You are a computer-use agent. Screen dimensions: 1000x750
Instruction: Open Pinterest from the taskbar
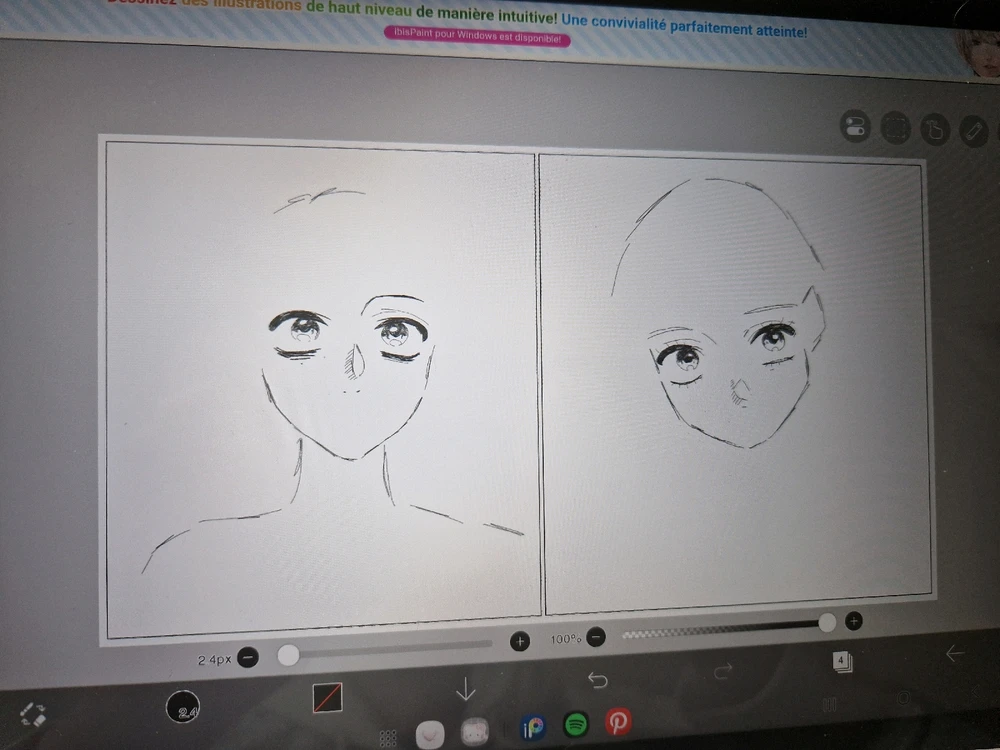point(618,723)
